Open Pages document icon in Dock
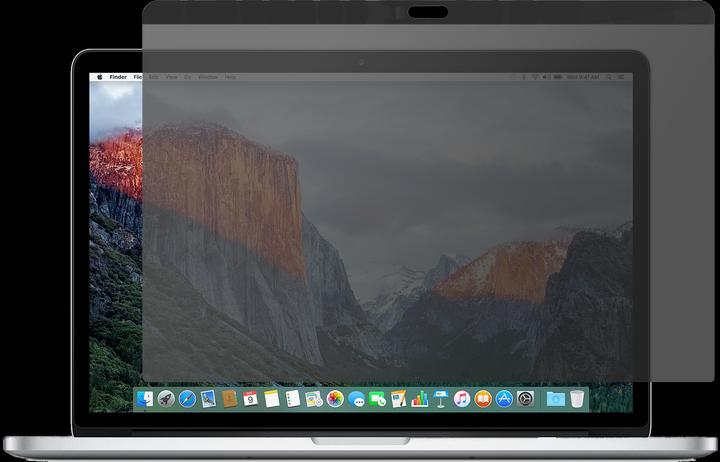This screenshot has width=720, height=462. point(399,399)
